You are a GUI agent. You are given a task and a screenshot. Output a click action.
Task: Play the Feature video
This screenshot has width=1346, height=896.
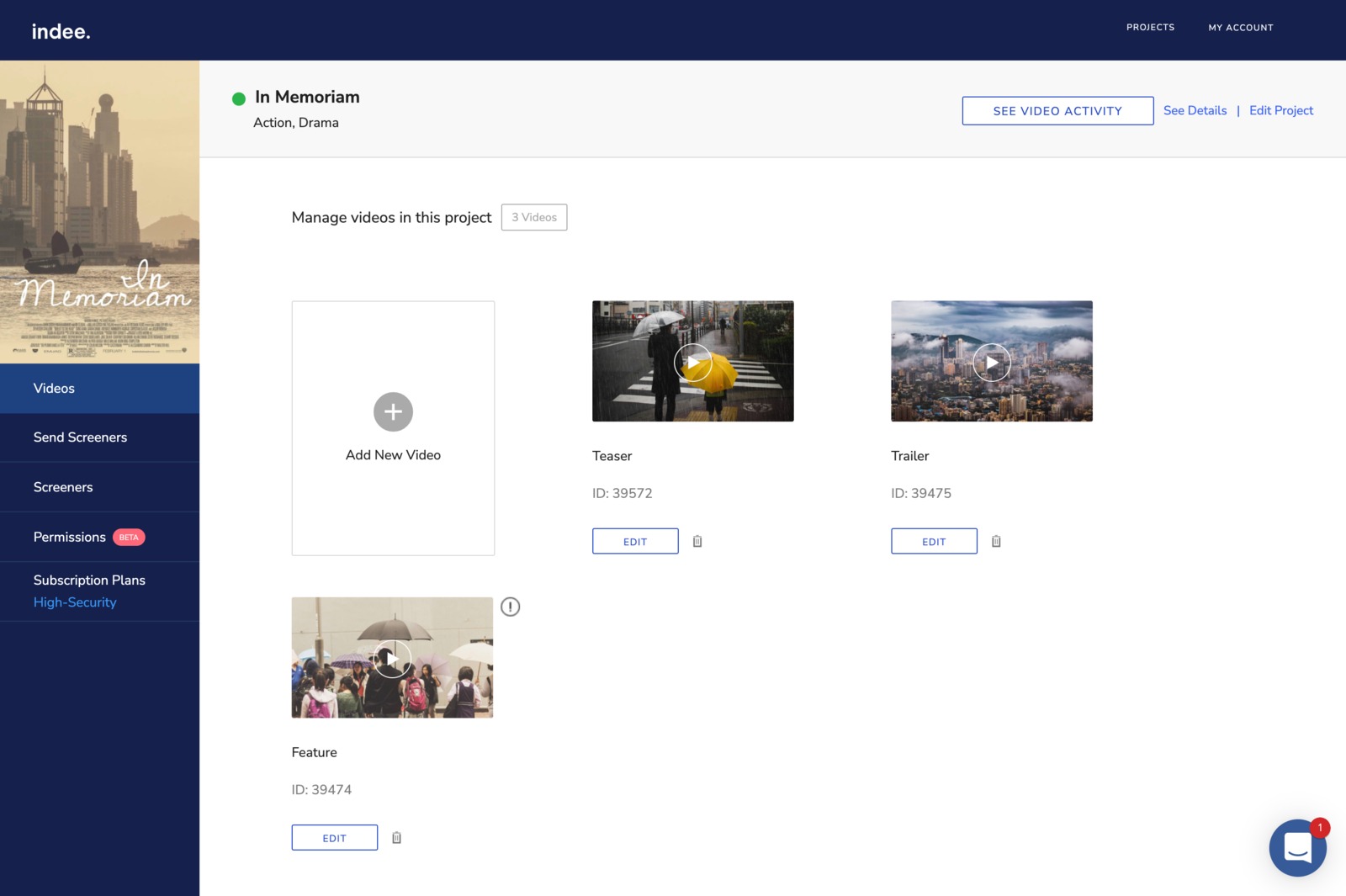click(392, 659)
